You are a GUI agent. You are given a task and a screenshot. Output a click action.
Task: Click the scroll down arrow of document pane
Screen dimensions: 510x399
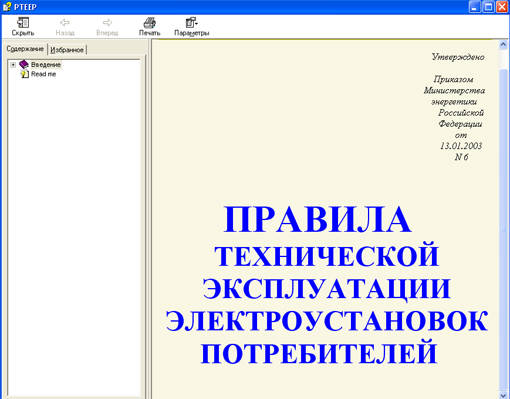pyautogui.click(x=504, y=395)
